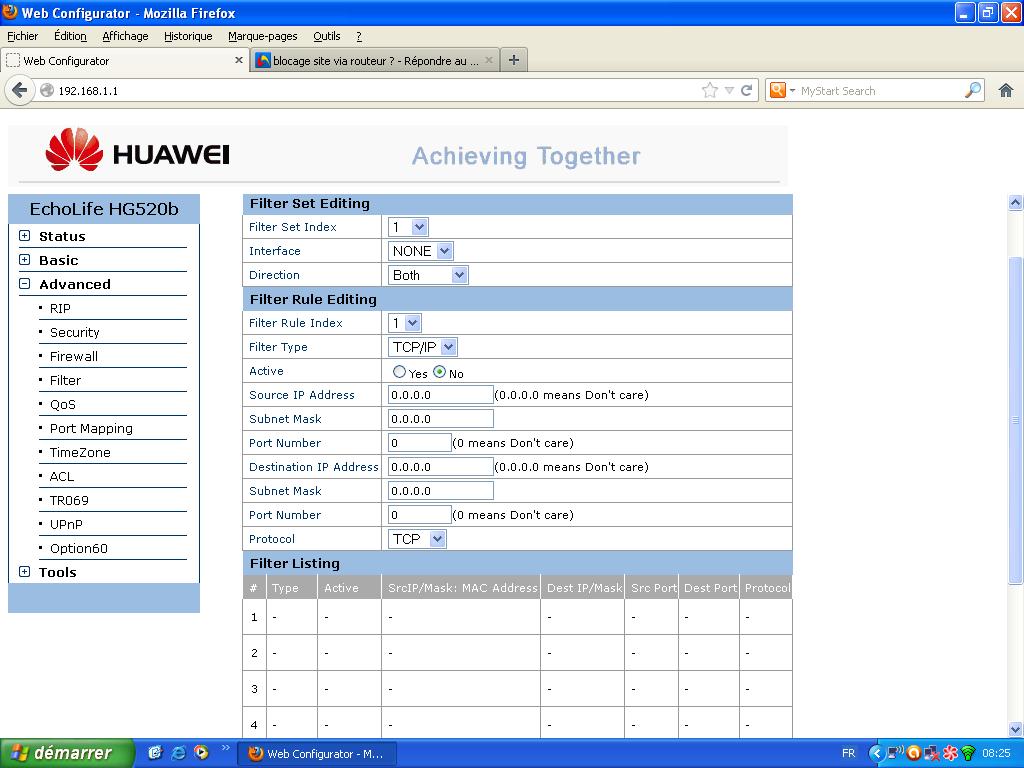This screenshot has height=768, width=1024.
Task: Open the Firefox home page icon
Action: click(x=1006, y=90)
